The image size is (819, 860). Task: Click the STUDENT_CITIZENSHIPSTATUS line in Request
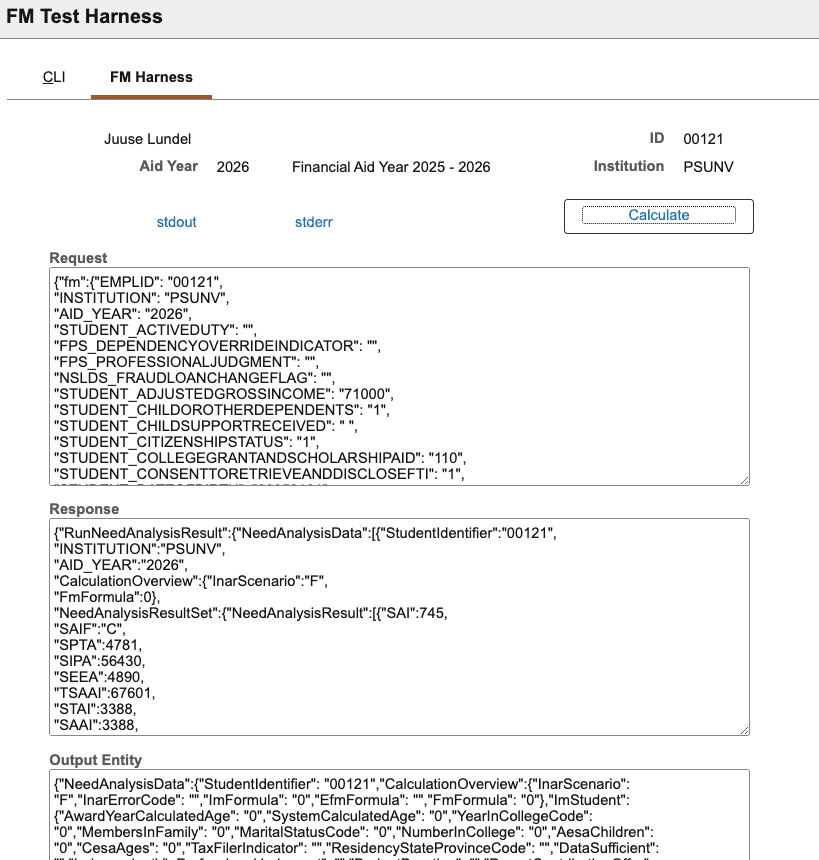coord(187,442)
